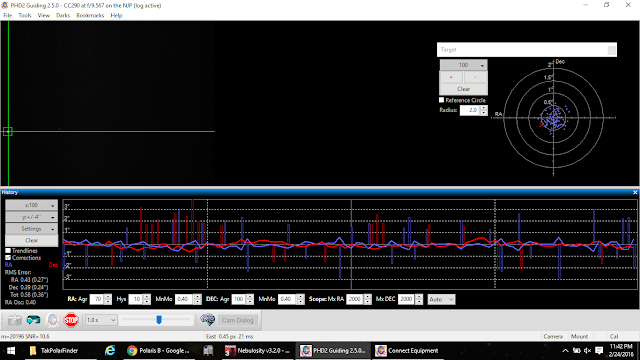Switch to Chrome Polaris B taskbar item
Image resolution: width=640 pixels, height=360 pixels.
click(158, 351)
